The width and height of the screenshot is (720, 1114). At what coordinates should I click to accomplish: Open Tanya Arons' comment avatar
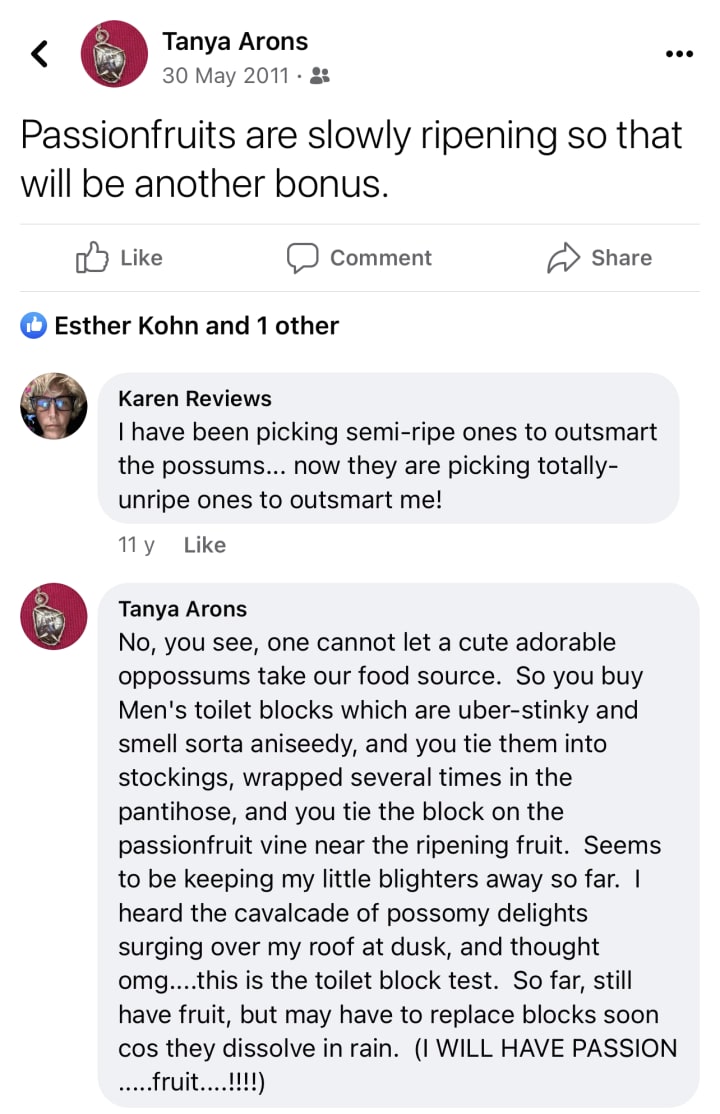point(54,617)
